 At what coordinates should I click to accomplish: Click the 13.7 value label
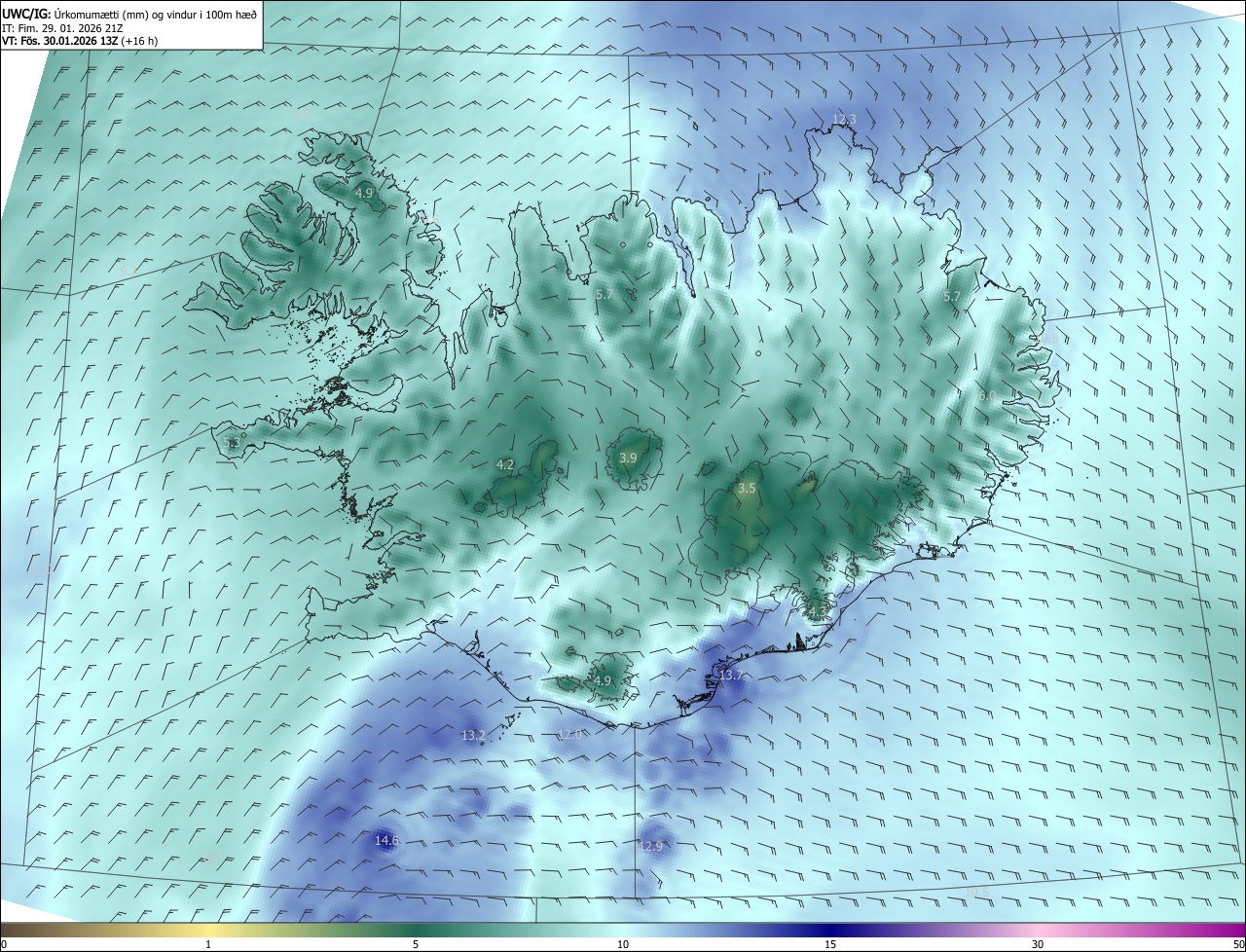click(730, 676)
